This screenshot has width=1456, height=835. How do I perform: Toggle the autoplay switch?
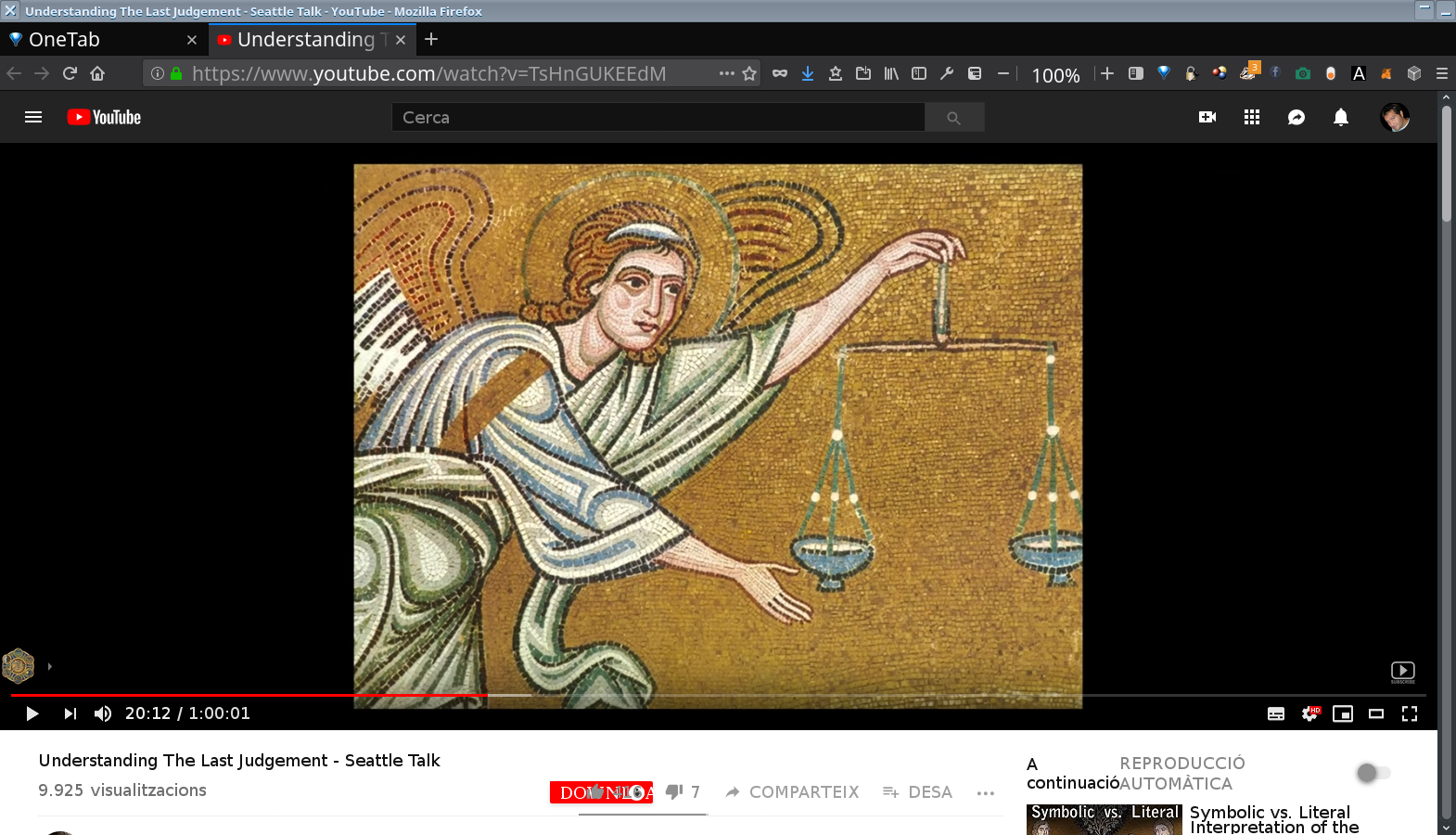coord(1373,773)
